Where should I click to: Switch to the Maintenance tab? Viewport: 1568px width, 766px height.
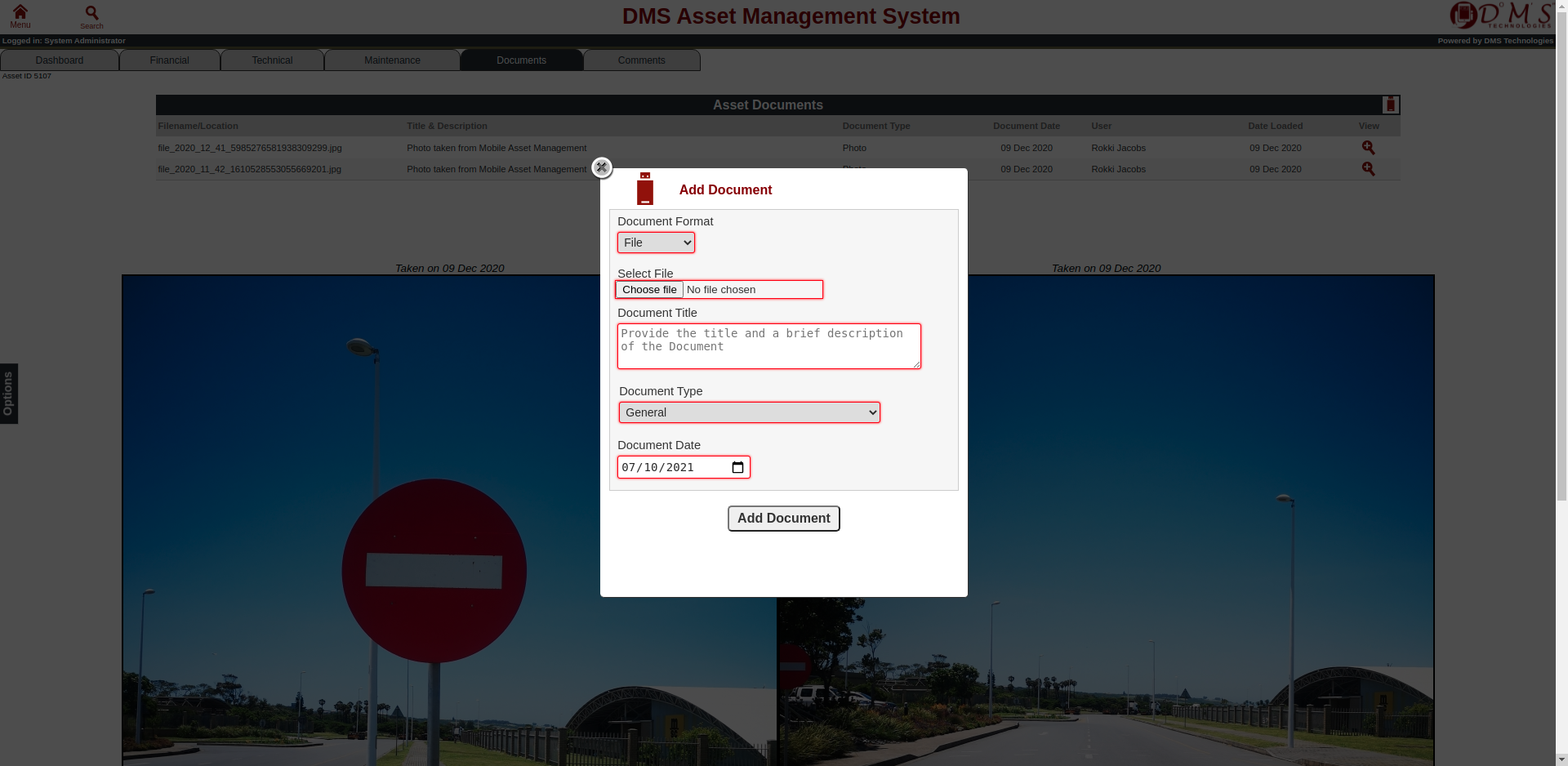pos(392,60)
